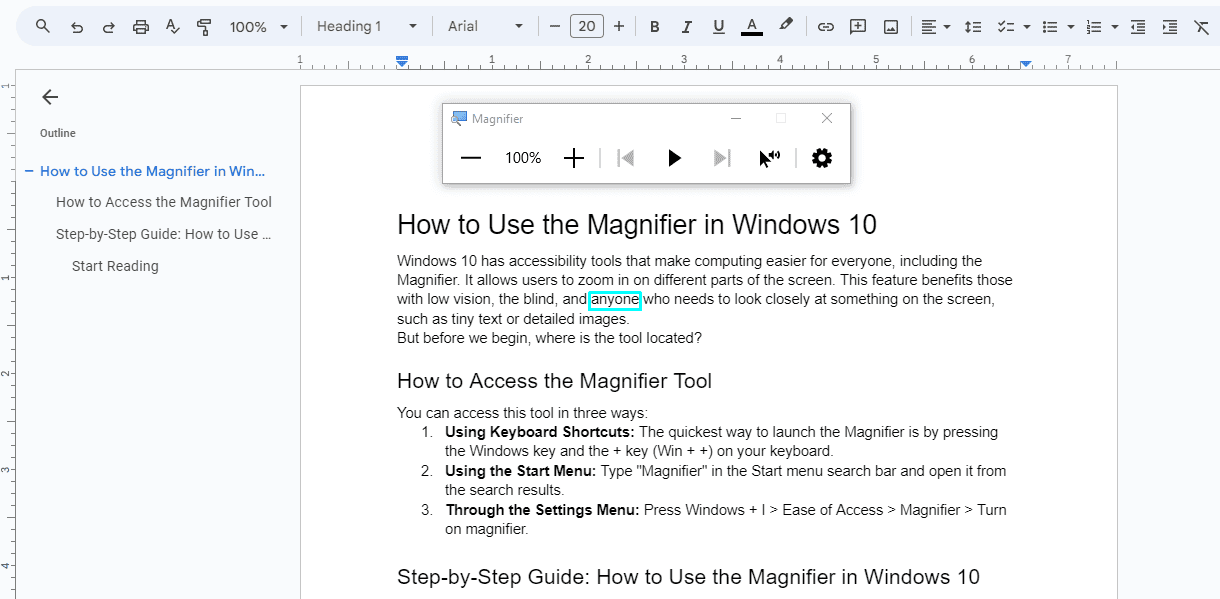Viewport: 1220px width, 599px height.
Task: Toggle italic formatting
Action: pyautogui.click(x=686, y=27)
